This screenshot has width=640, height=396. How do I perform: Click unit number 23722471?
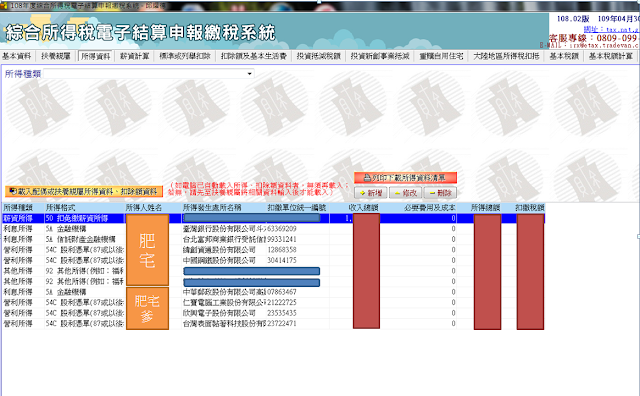pyautogui.click(x=282, y=324)
